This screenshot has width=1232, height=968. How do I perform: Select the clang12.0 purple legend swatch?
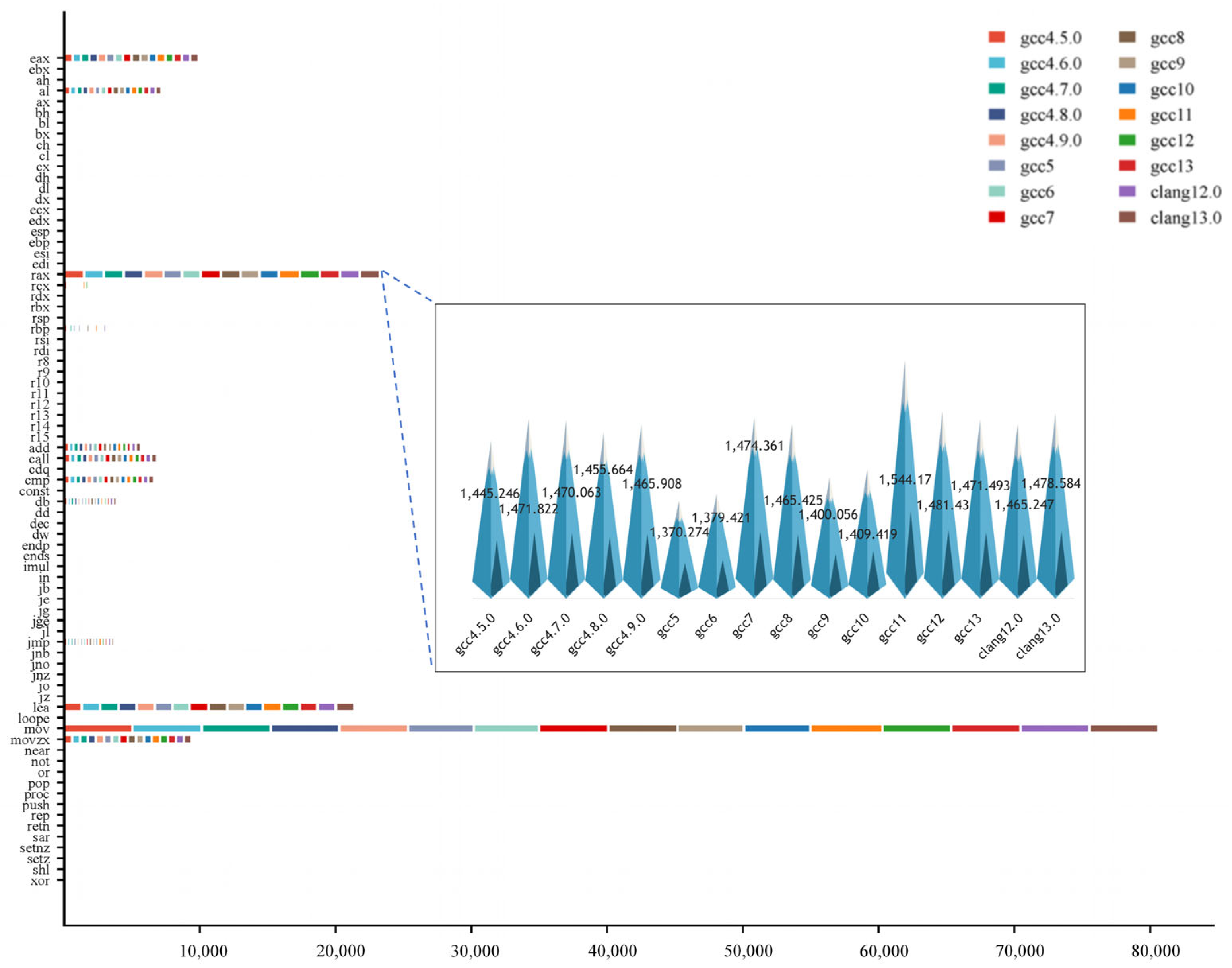1127,192
